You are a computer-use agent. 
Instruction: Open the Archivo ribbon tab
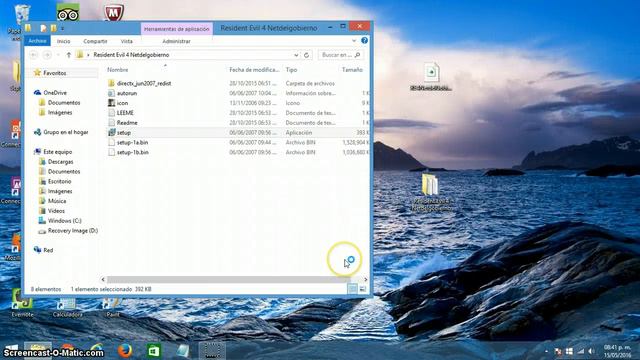37,41
